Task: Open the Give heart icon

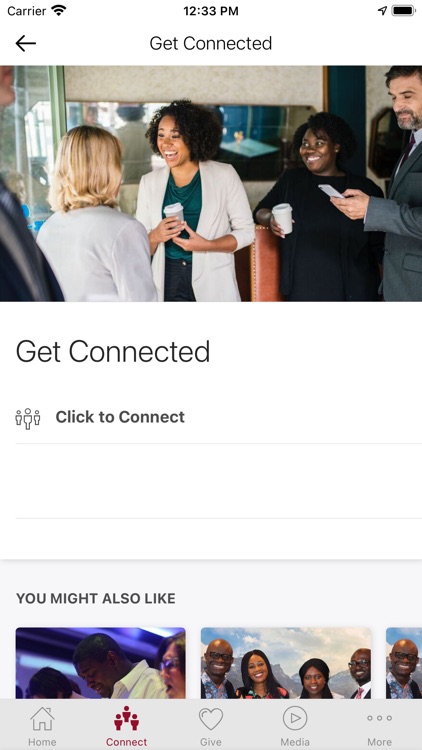Action: coord(211,718)
